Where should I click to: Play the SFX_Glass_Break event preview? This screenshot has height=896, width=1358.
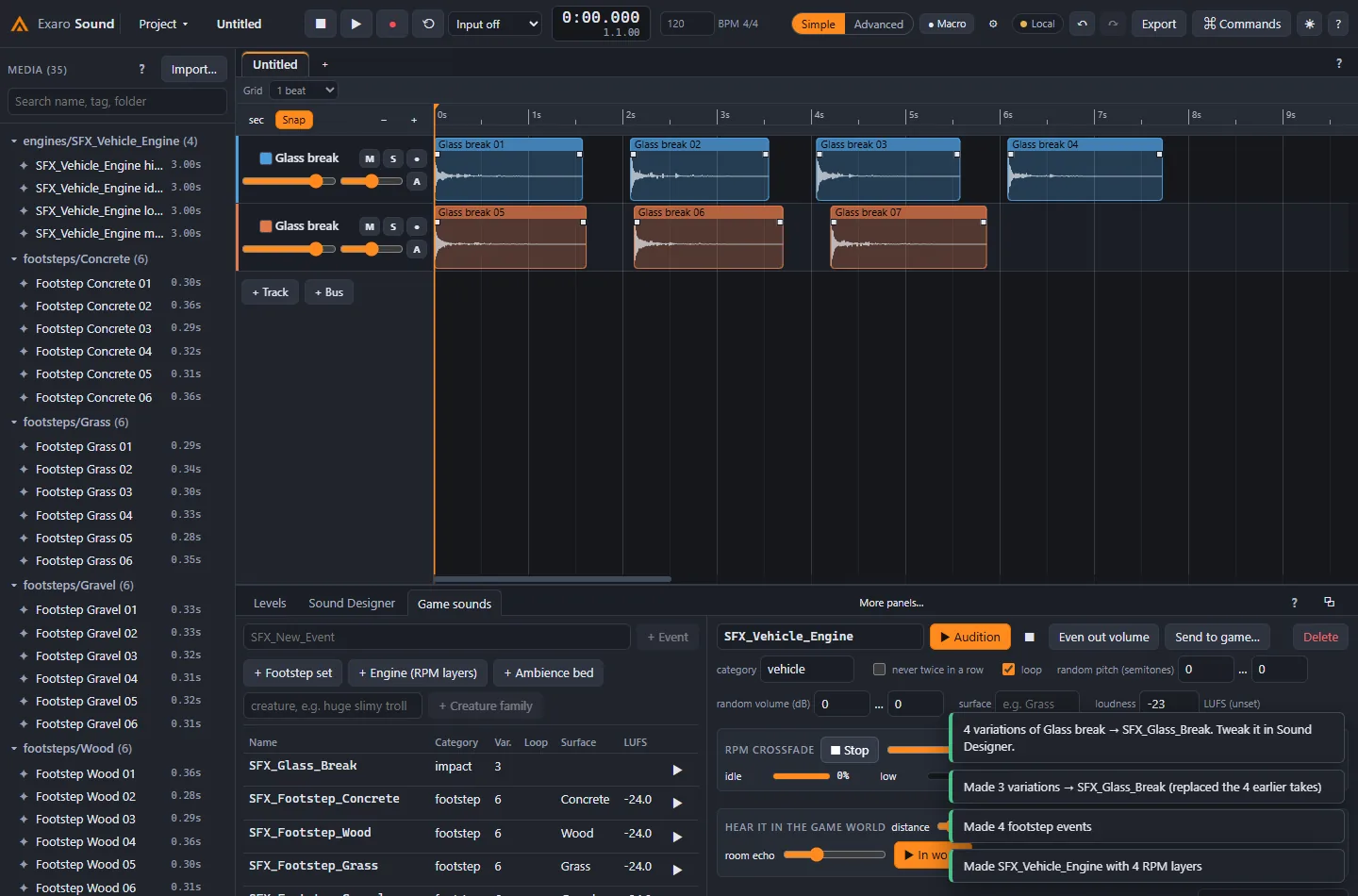tap(677, 770)
